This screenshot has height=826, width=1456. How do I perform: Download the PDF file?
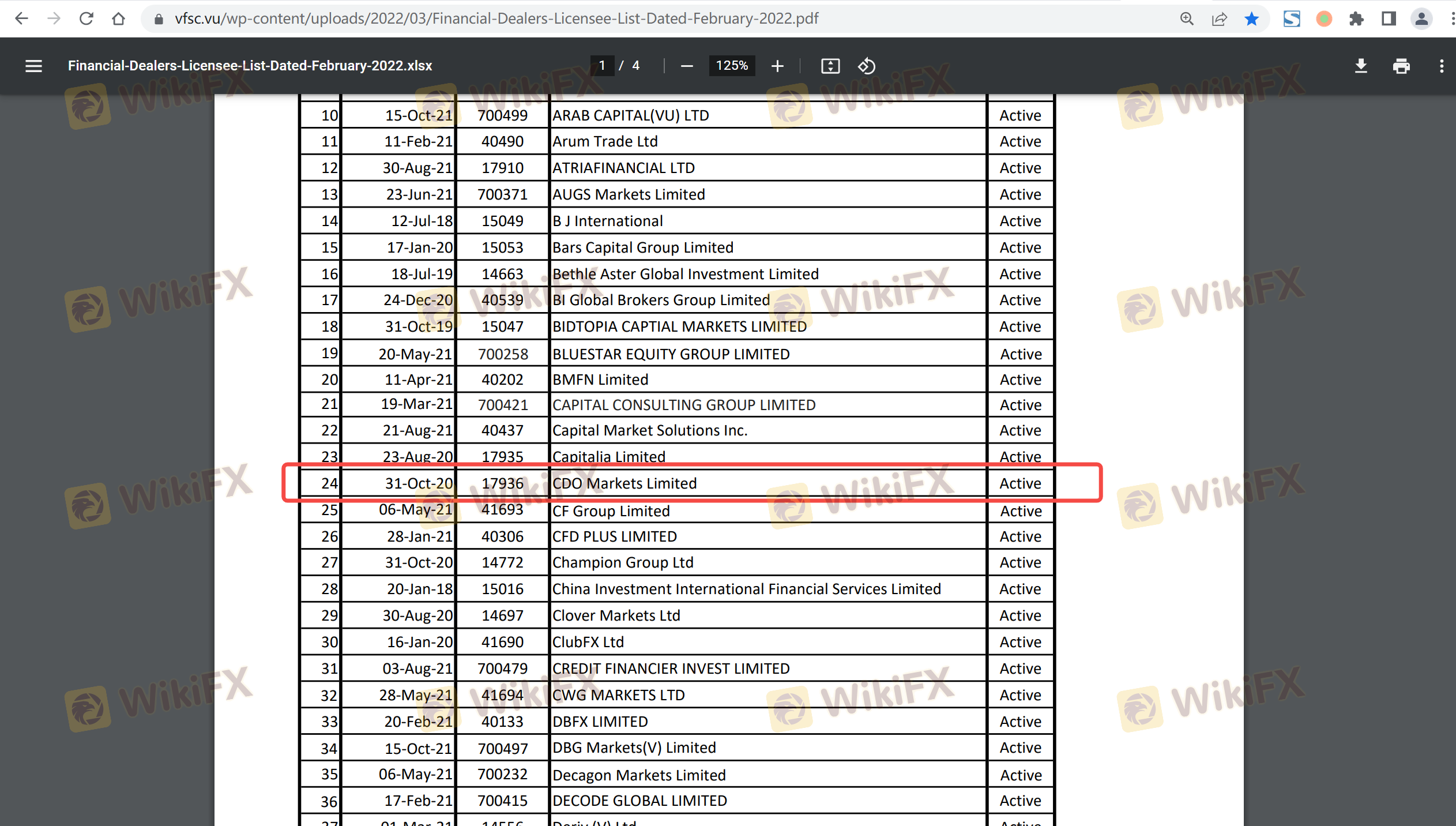coord(1360,66)
